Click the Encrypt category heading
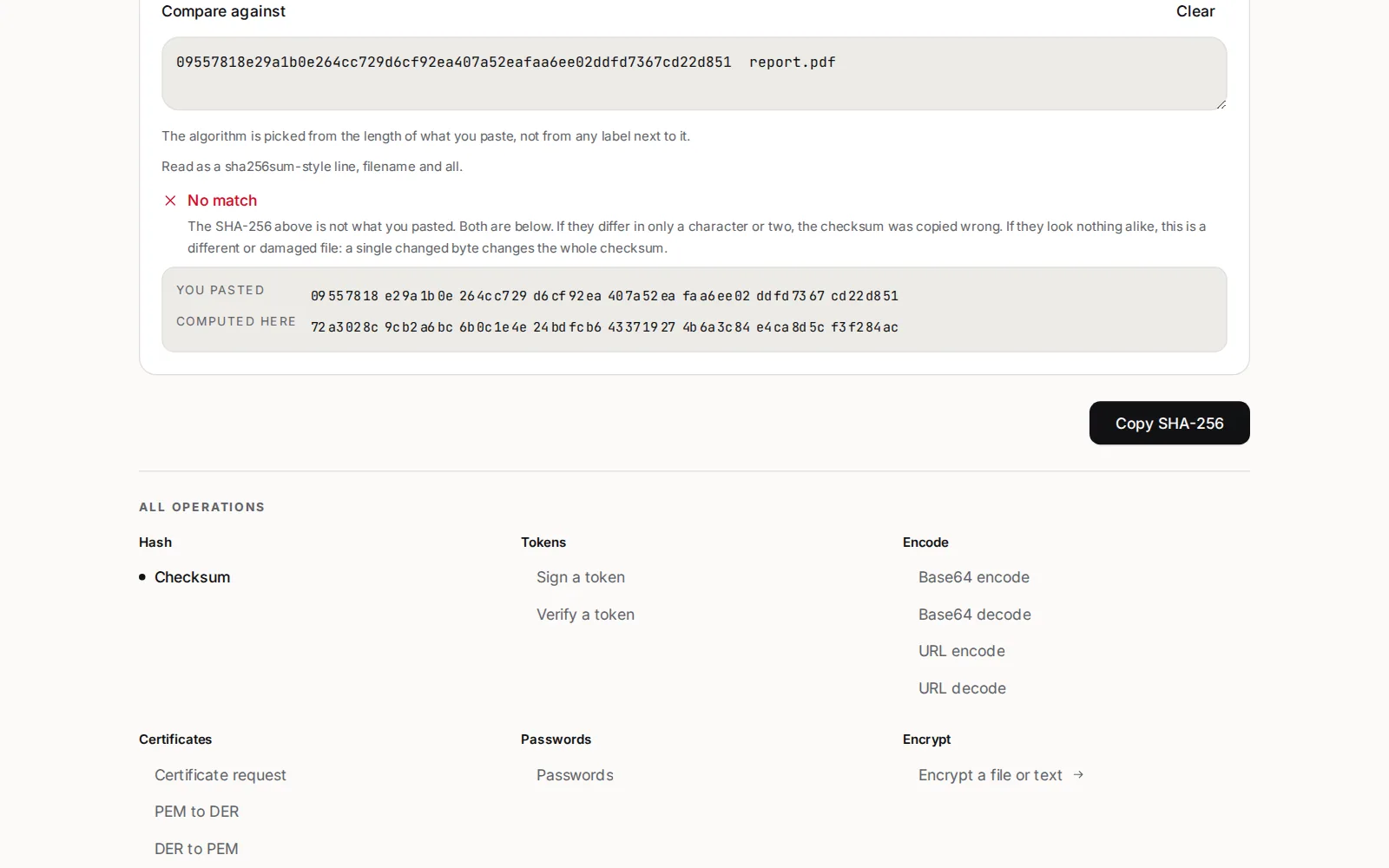The height and width of the screenshot is (868, 1389). click(x=926, y=740)
